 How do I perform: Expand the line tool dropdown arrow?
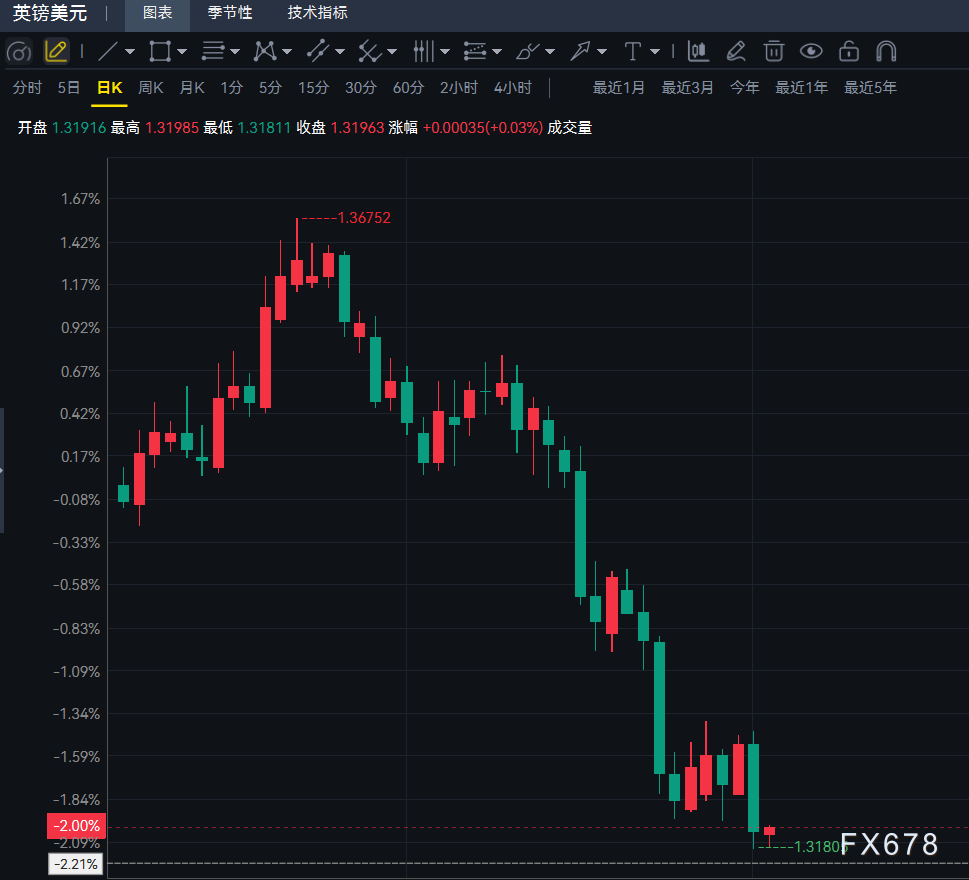click(130, 52)
